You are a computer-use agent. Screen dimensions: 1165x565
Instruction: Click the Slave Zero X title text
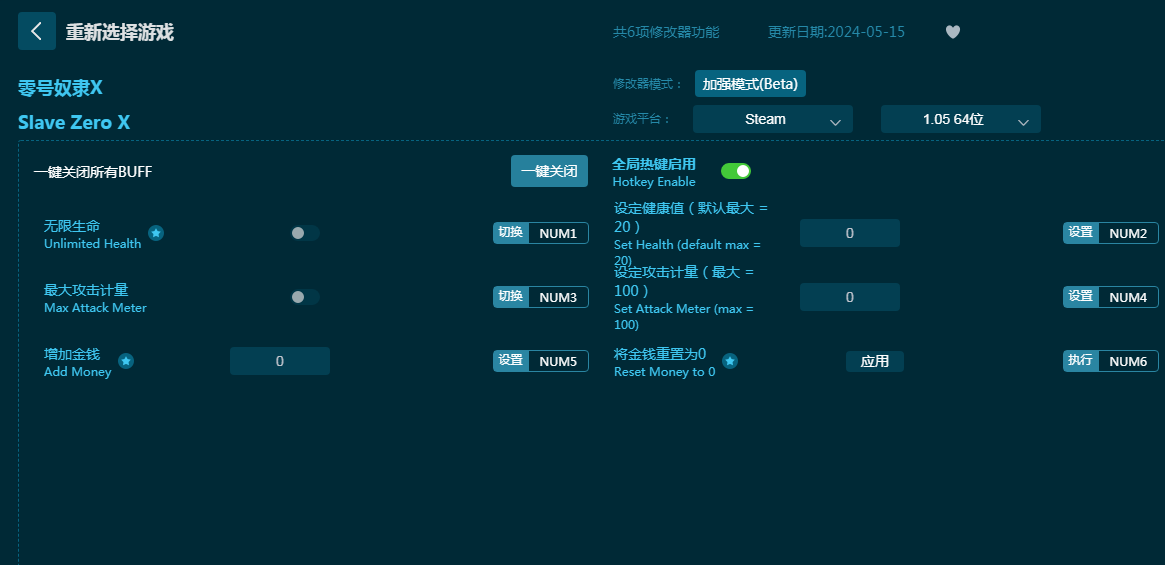[x=74, y=123]
